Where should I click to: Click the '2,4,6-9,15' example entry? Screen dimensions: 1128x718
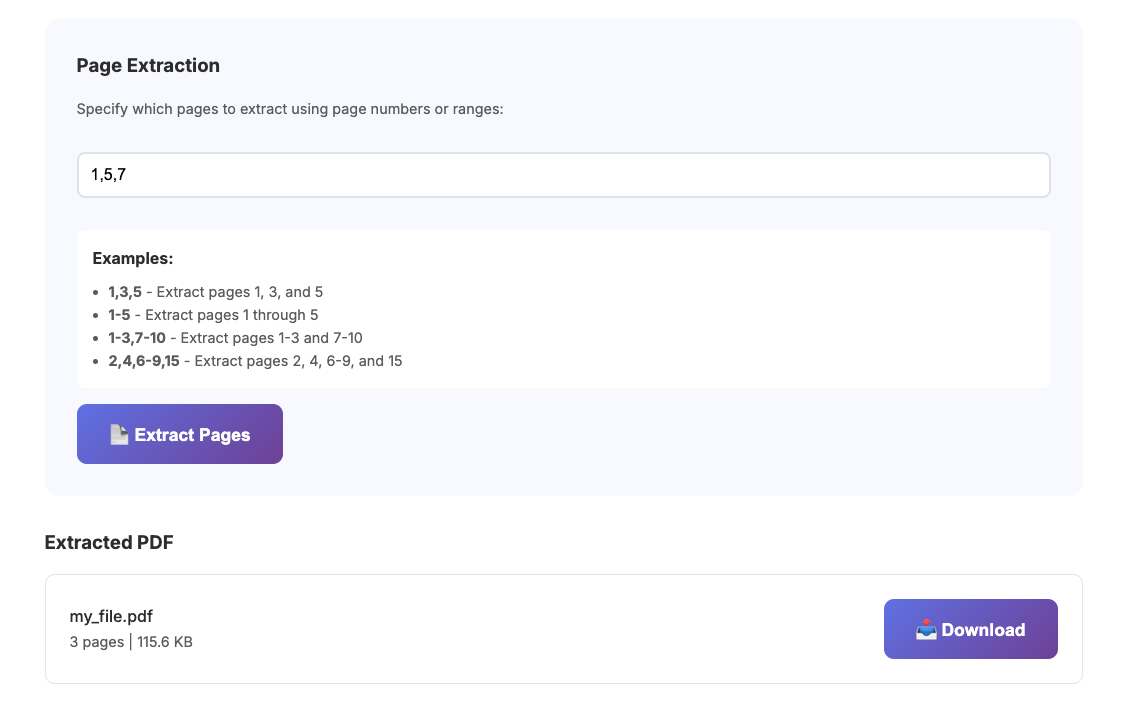coord(144,361)
